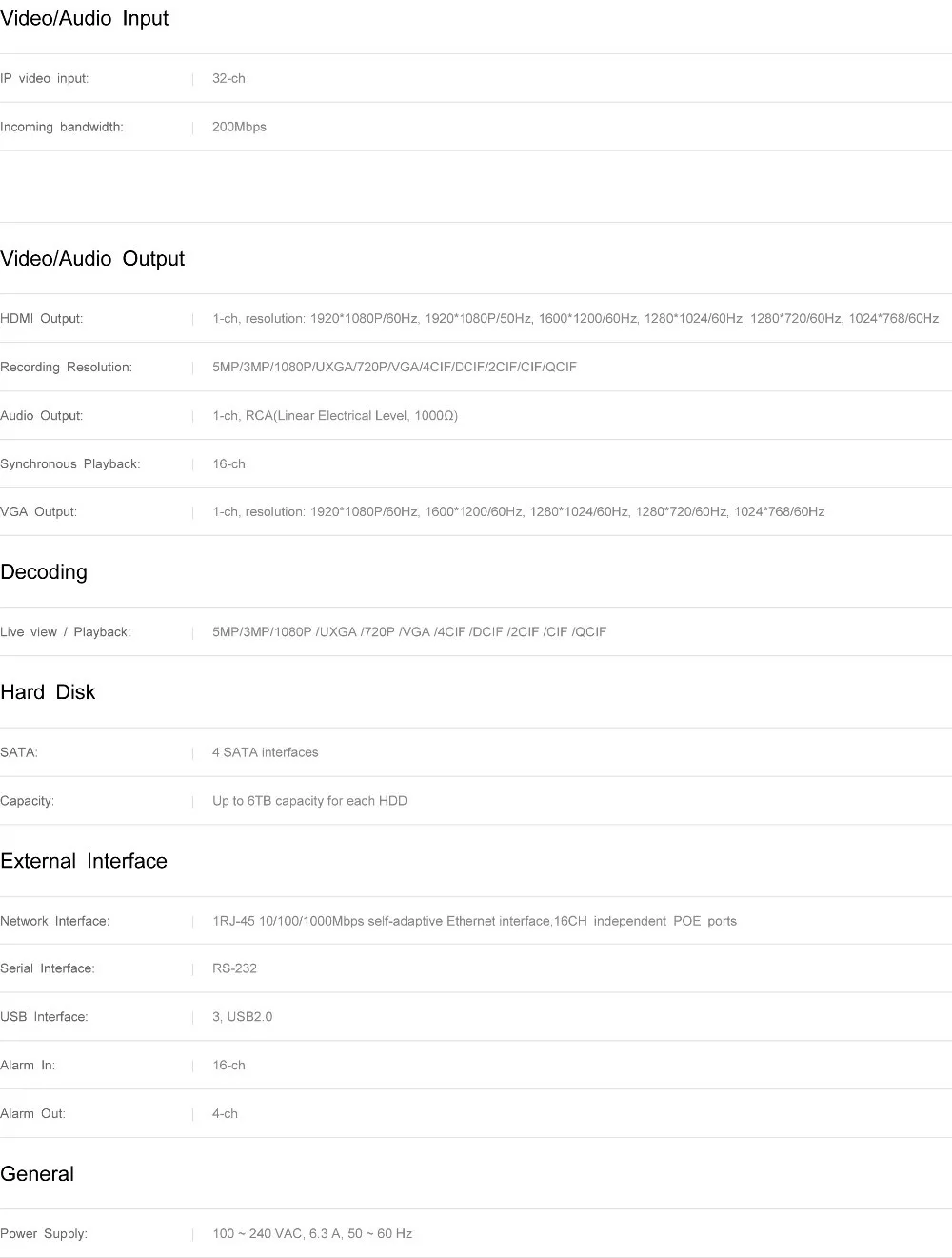Select the Video/Audio Output section heading
The image size is (952, 1258).
pyautogui.click(x=92, y=259)
